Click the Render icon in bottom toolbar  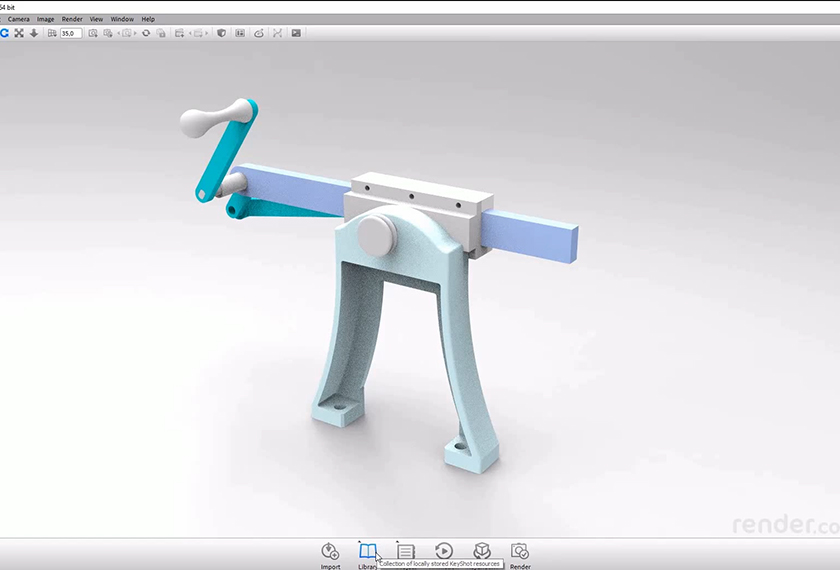point(520,551)
